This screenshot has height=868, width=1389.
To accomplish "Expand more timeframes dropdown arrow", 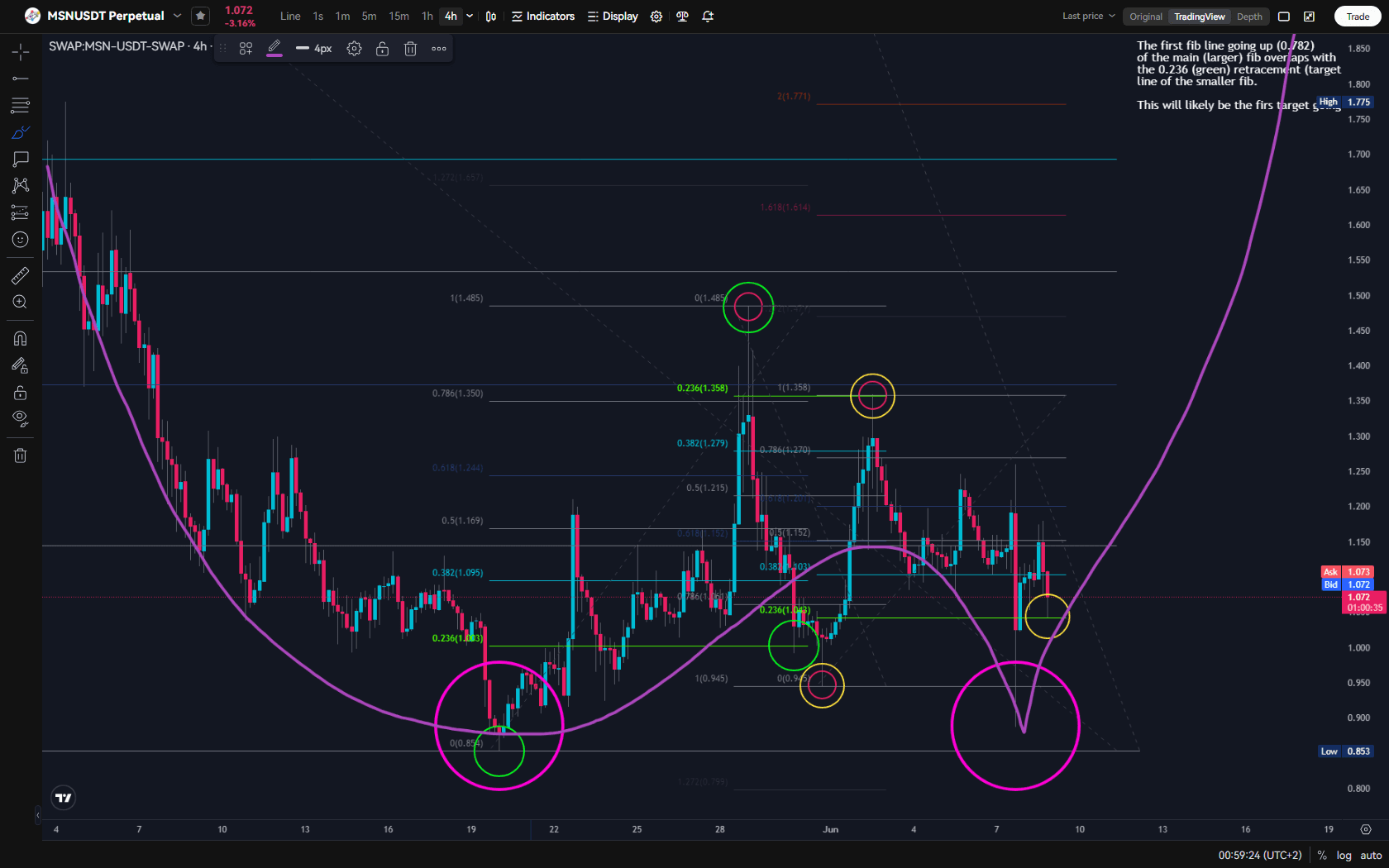I will click(470, 16).
